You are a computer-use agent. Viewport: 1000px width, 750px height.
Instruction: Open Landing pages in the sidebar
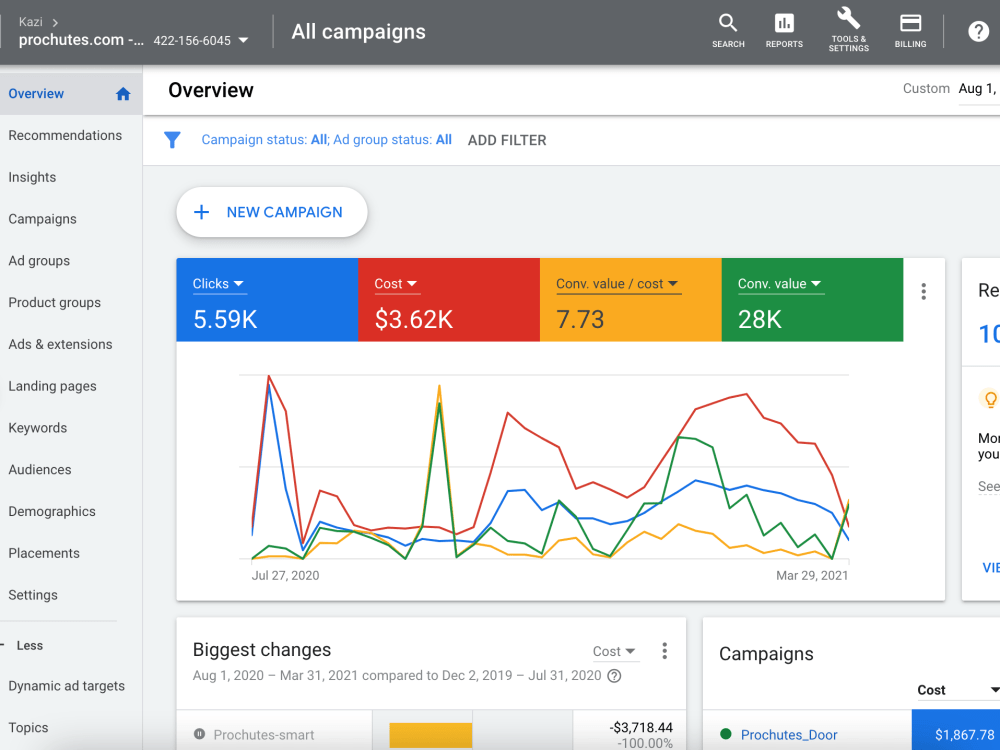coord(52,386)
